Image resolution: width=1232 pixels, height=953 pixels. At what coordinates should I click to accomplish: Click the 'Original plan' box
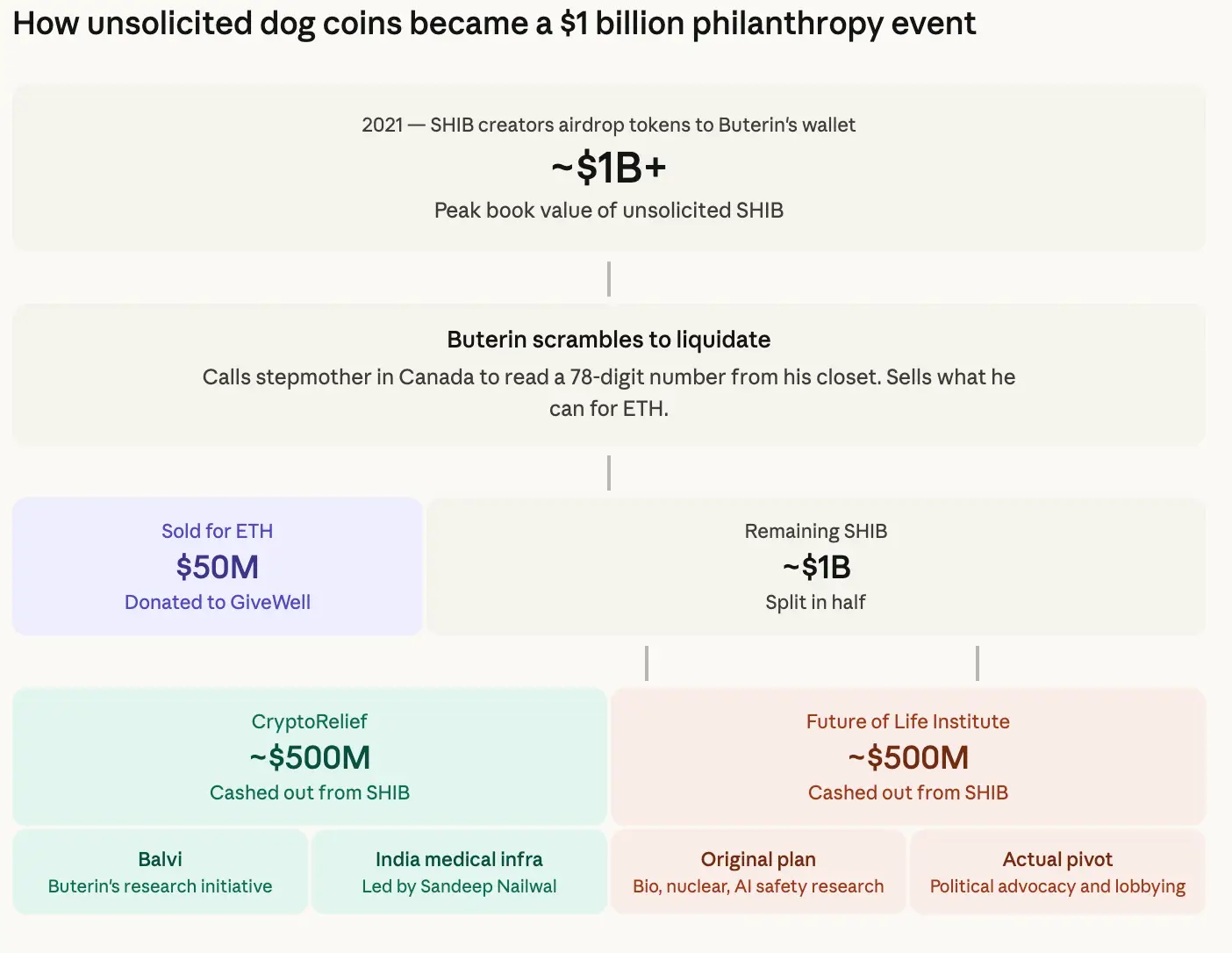758,872
